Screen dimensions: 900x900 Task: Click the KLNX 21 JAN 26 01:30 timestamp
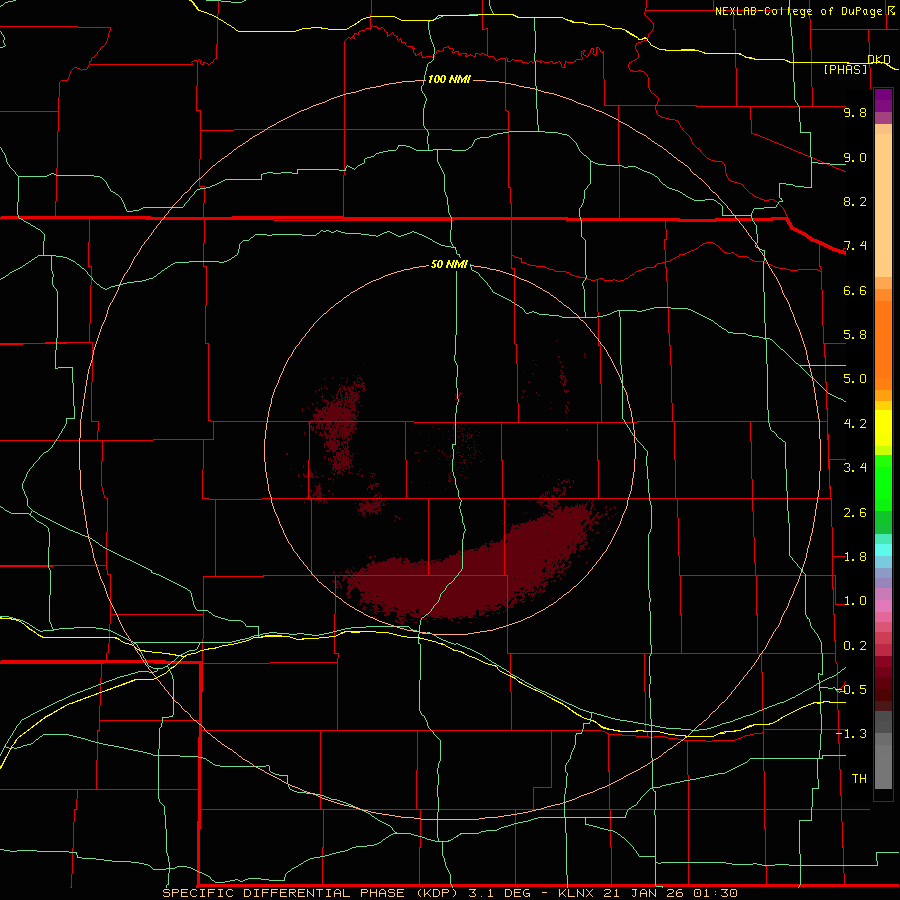pos(647,893)
